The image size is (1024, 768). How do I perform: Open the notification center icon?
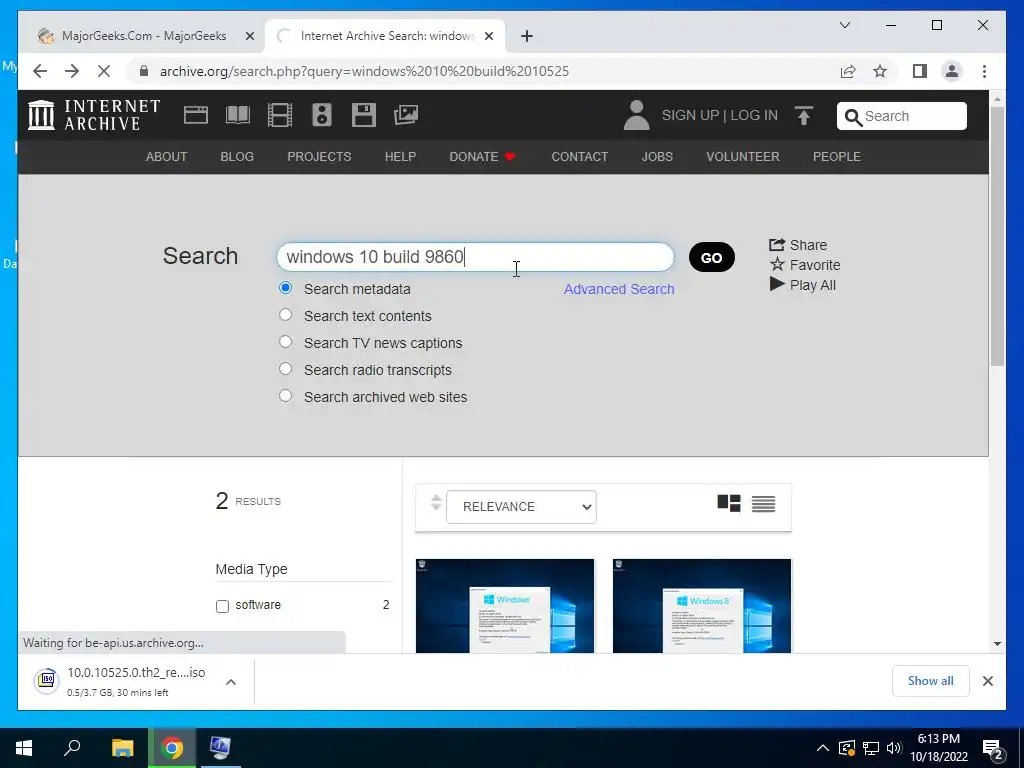(993, 749)
